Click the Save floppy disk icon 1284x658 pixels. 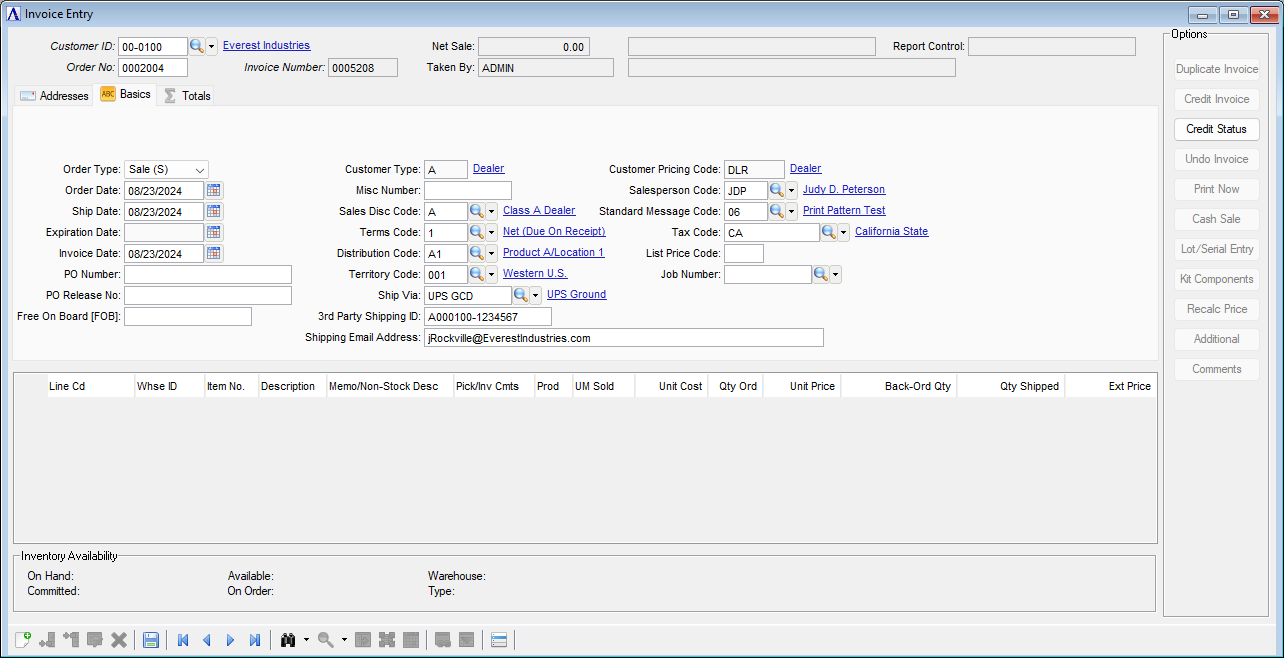click(x=151, y=640)
